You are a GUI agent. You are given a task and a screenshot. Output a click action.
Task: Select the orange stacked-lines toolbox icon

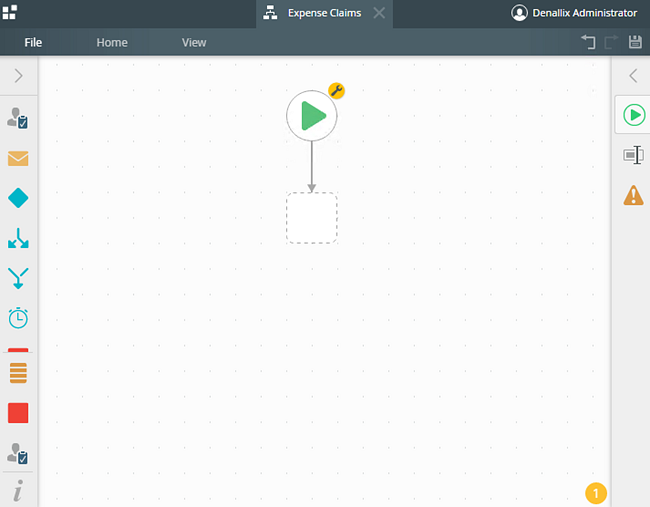18,373
